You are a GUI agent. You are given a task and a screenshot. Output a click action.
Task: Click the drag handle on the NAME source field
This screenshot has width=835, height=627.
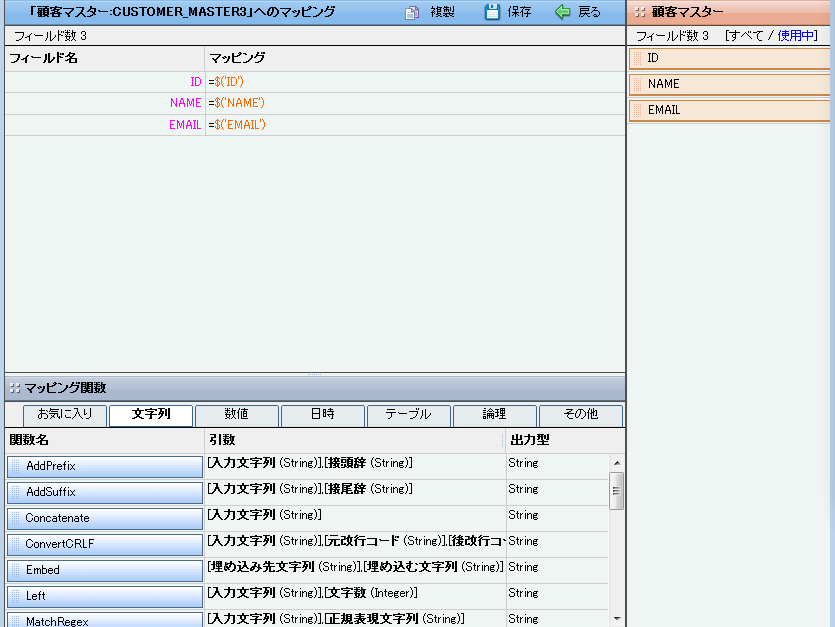point(637,84)
